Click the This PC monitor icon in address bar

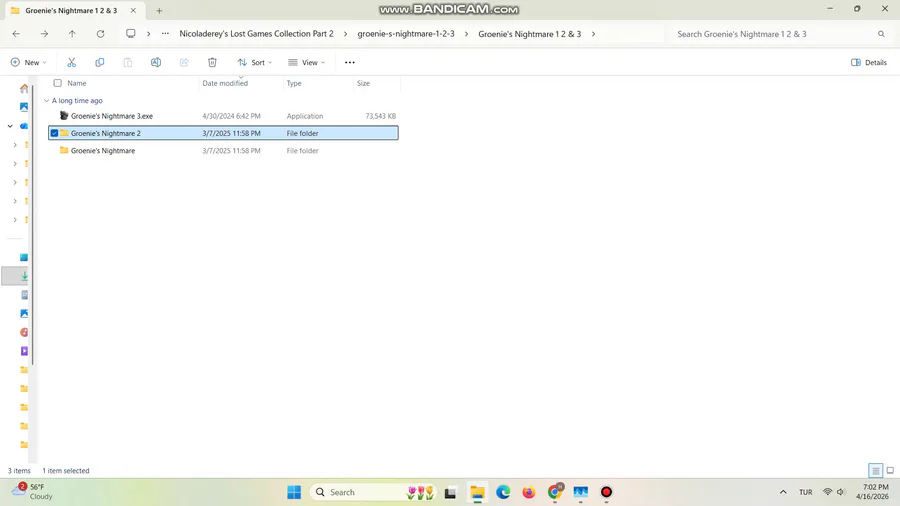131,34
